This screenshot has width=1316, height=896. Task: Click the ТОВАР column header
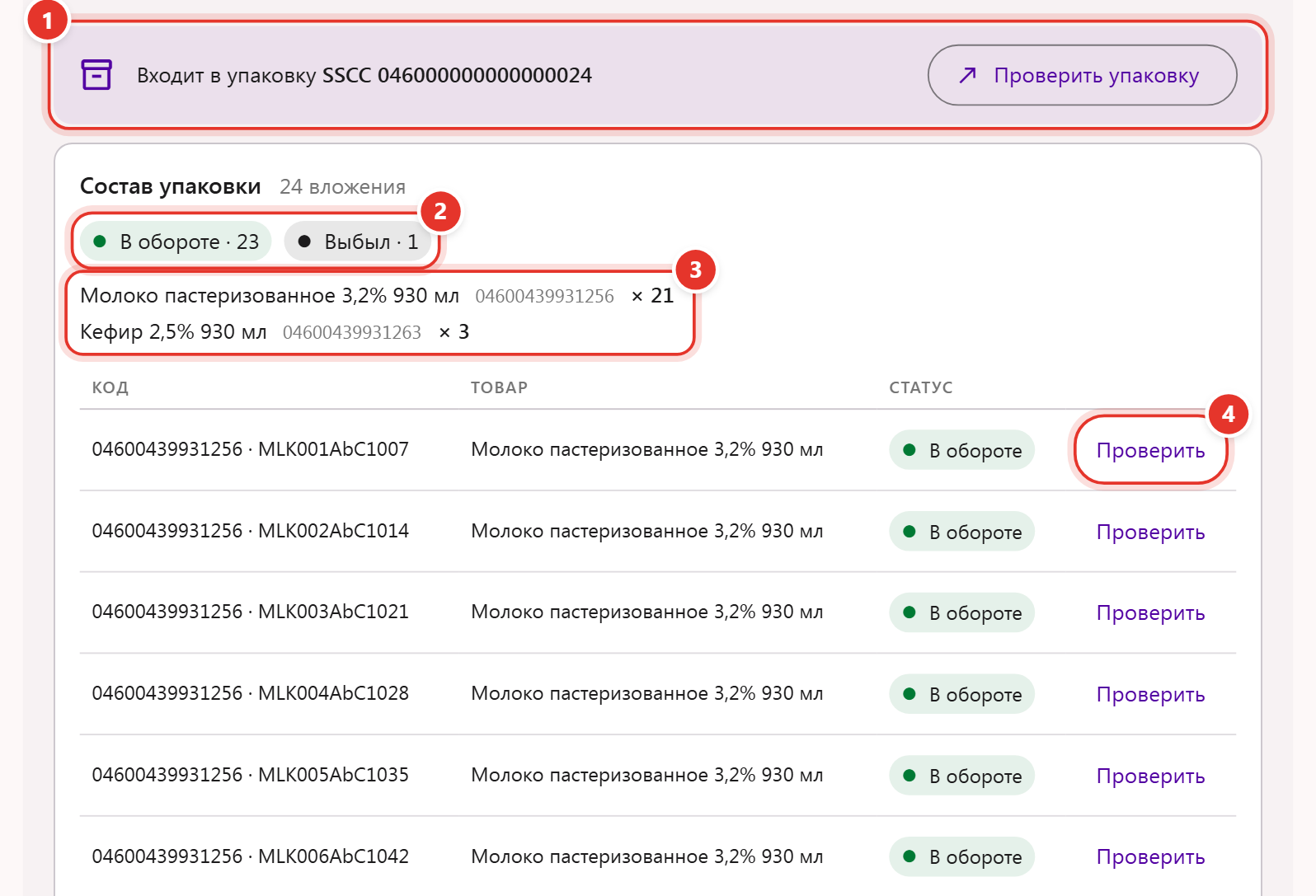point(499,387)
